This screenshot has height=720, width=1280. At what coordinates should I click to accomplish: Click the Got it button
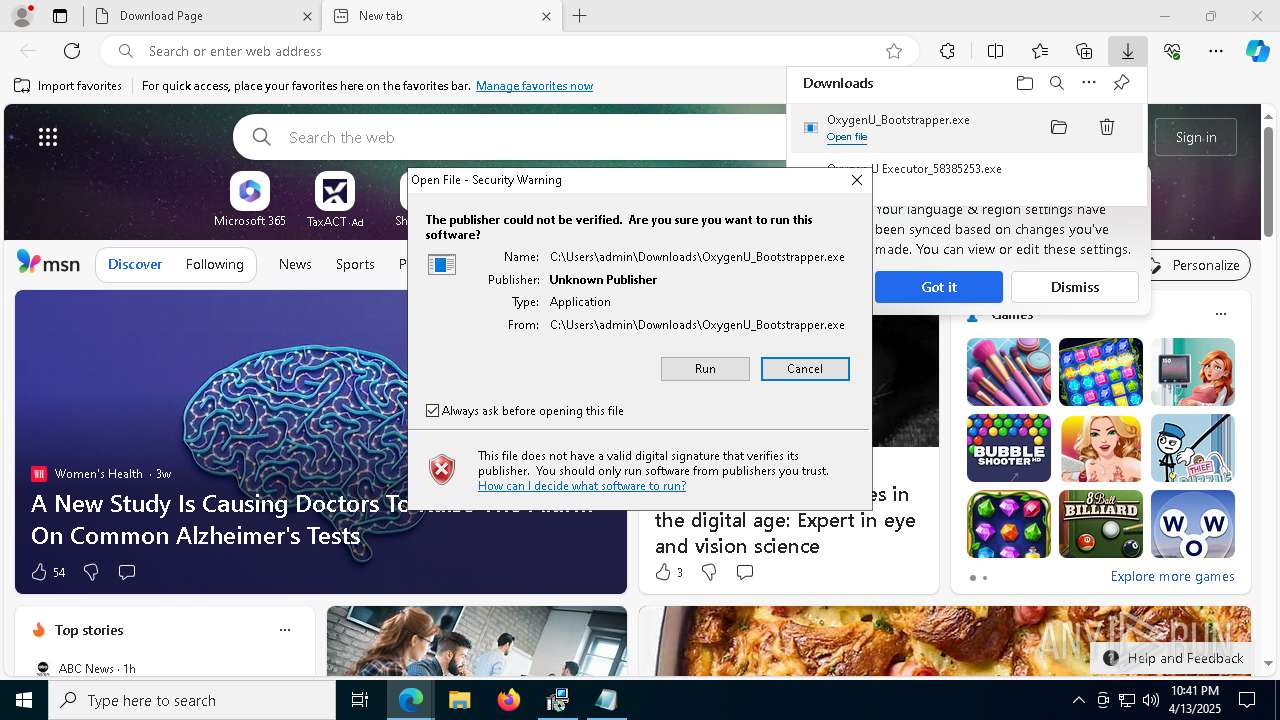click(939, 287)
